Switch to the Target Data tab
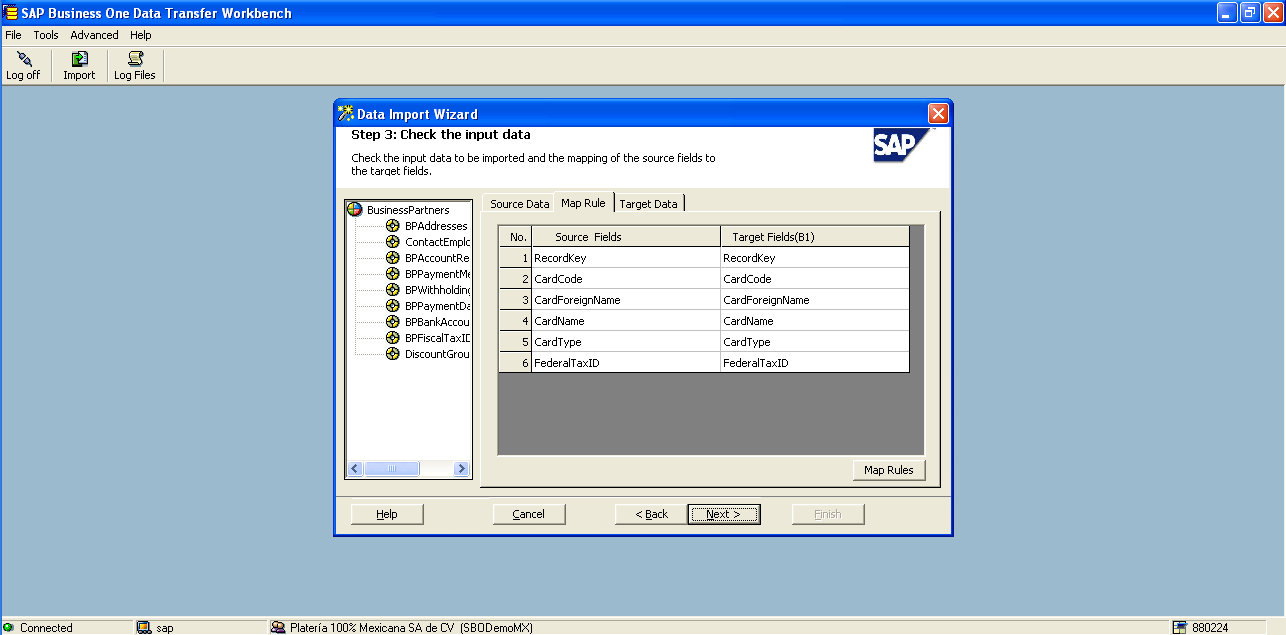The height and width of the screenshot is (635, 1286). pos(648,203)
